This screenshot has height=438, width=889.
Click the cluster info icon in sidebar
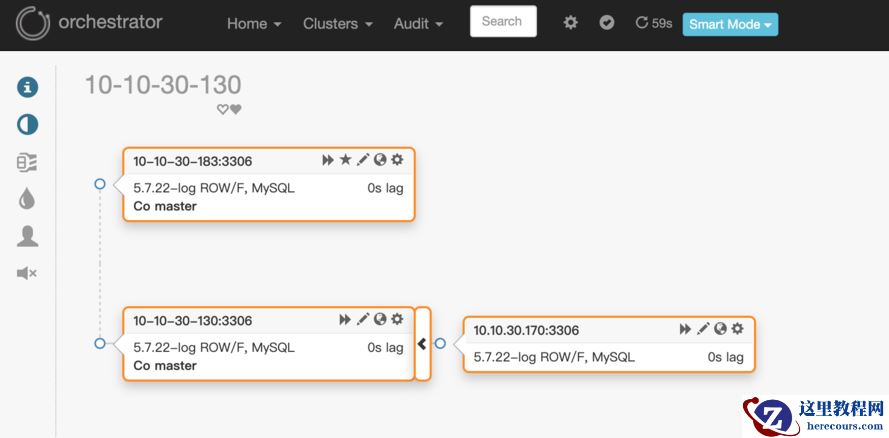coord(27,87)
